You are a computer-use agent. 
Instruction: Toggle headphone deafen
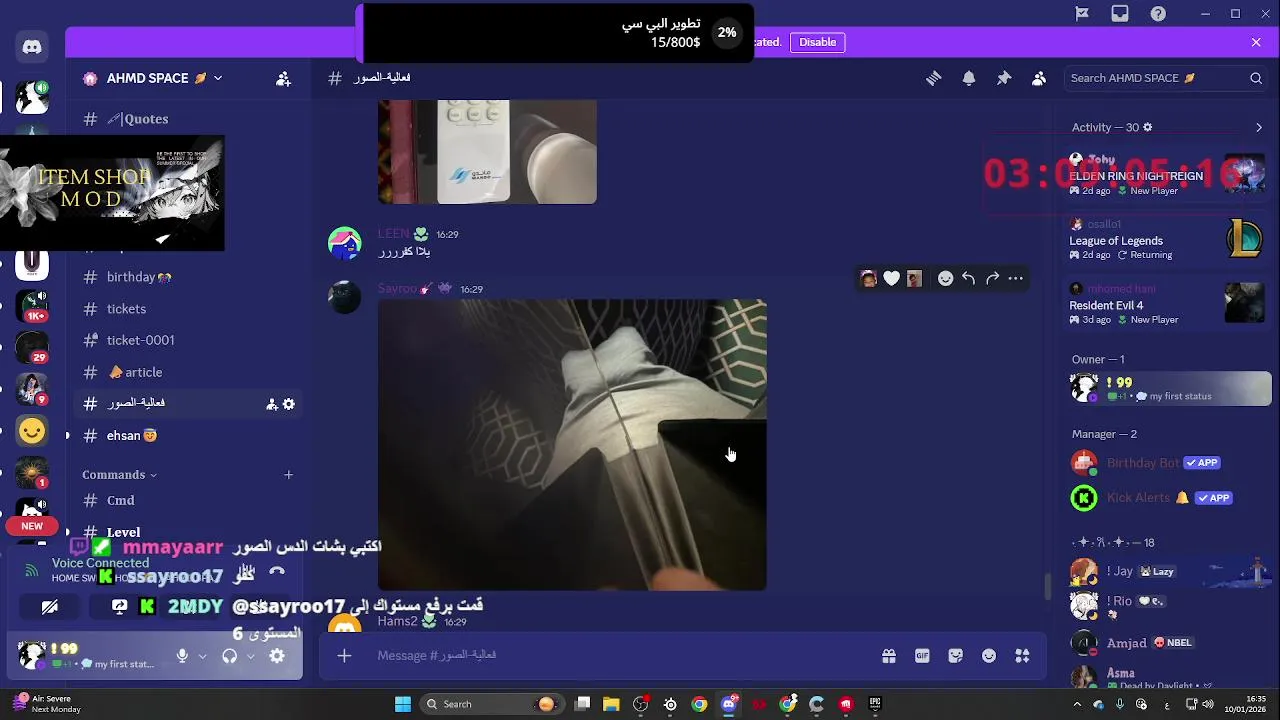coord(229,656)
